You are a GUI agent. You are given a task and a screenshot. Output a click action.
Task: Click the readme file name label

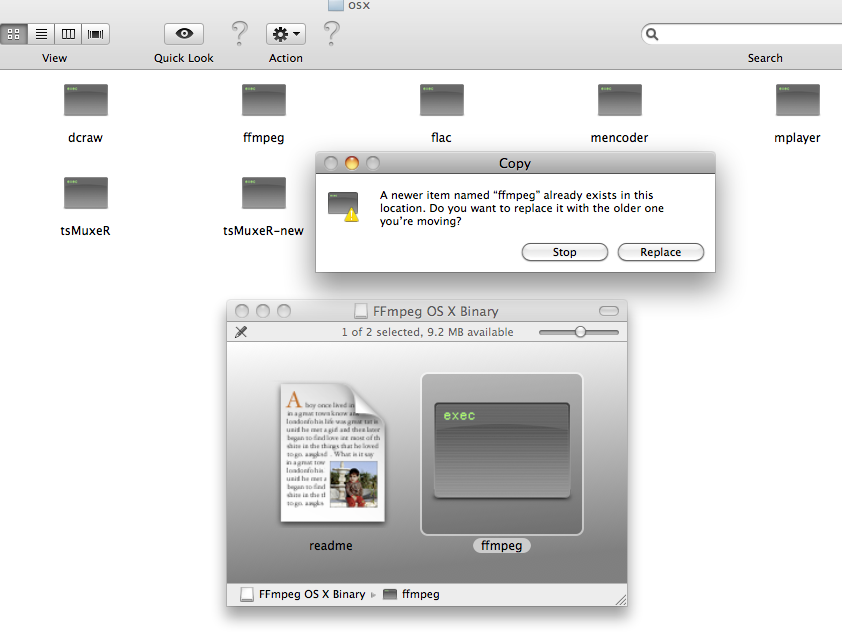(331, 546)
